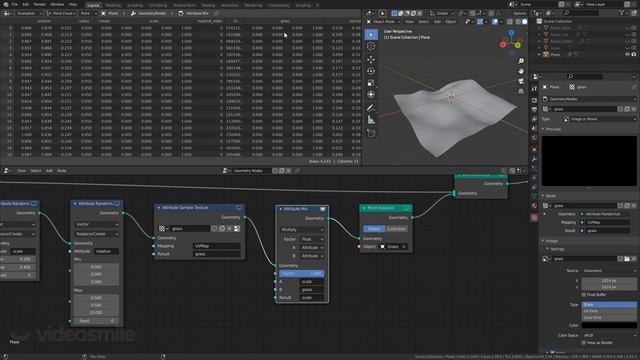Collapse the Attribute Mix node

click(x=280, y=209)
